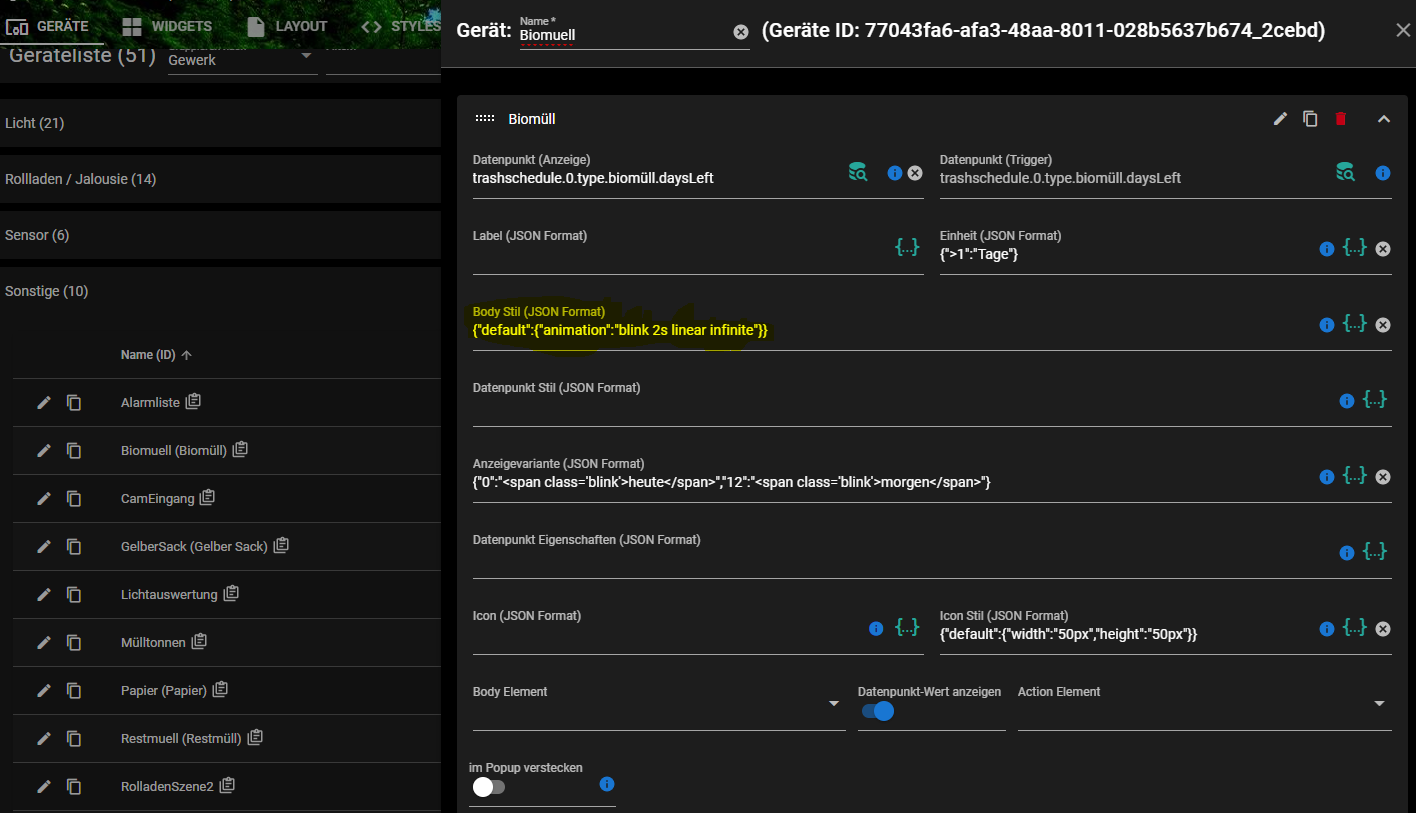The width and height of the screenshot is (1416, 813).
Task: Copy the Lichtauswertung ID to clipboard
Action: (231, 593)
